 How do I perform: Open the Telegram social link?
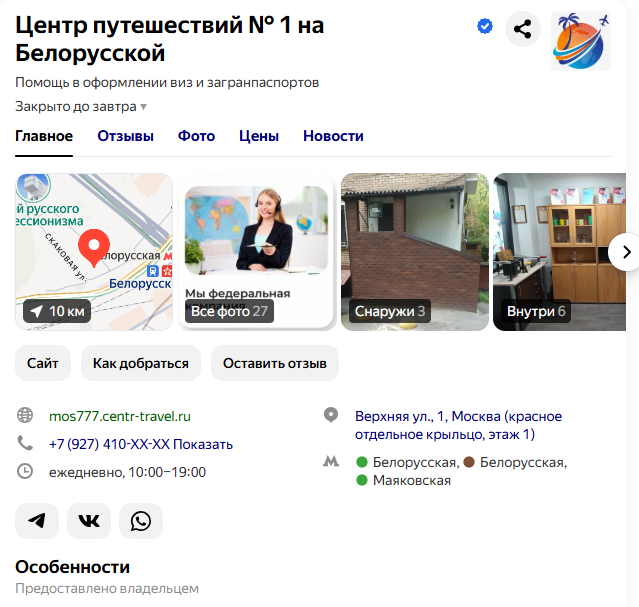click(x=37, y=521)
